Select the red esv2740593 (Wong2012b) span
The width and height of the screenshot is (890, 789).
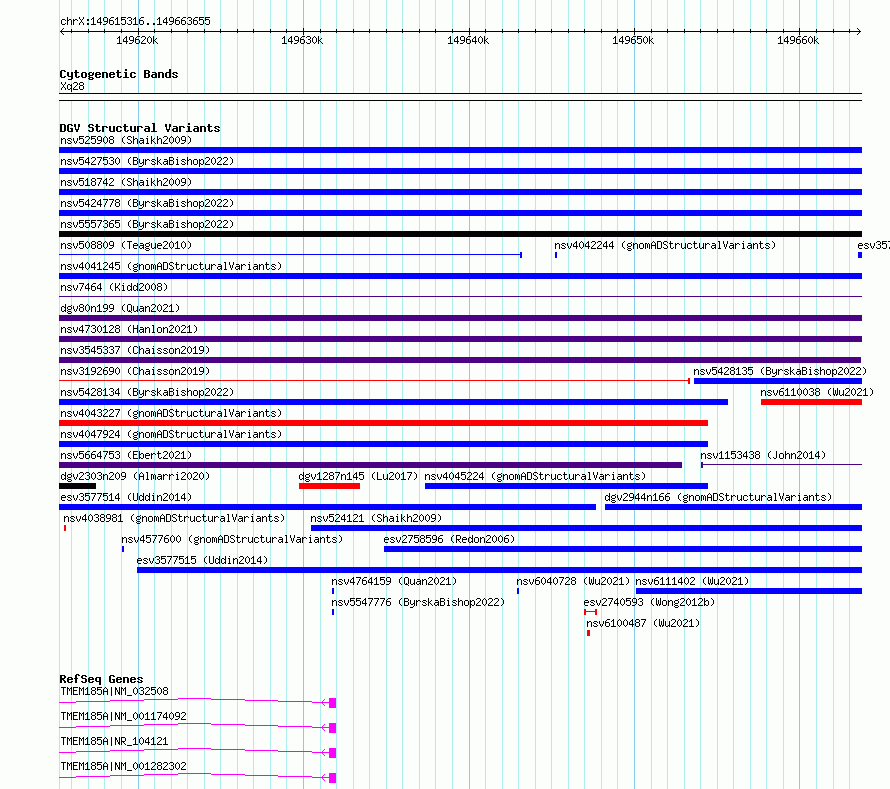click(x=590, y=612)
